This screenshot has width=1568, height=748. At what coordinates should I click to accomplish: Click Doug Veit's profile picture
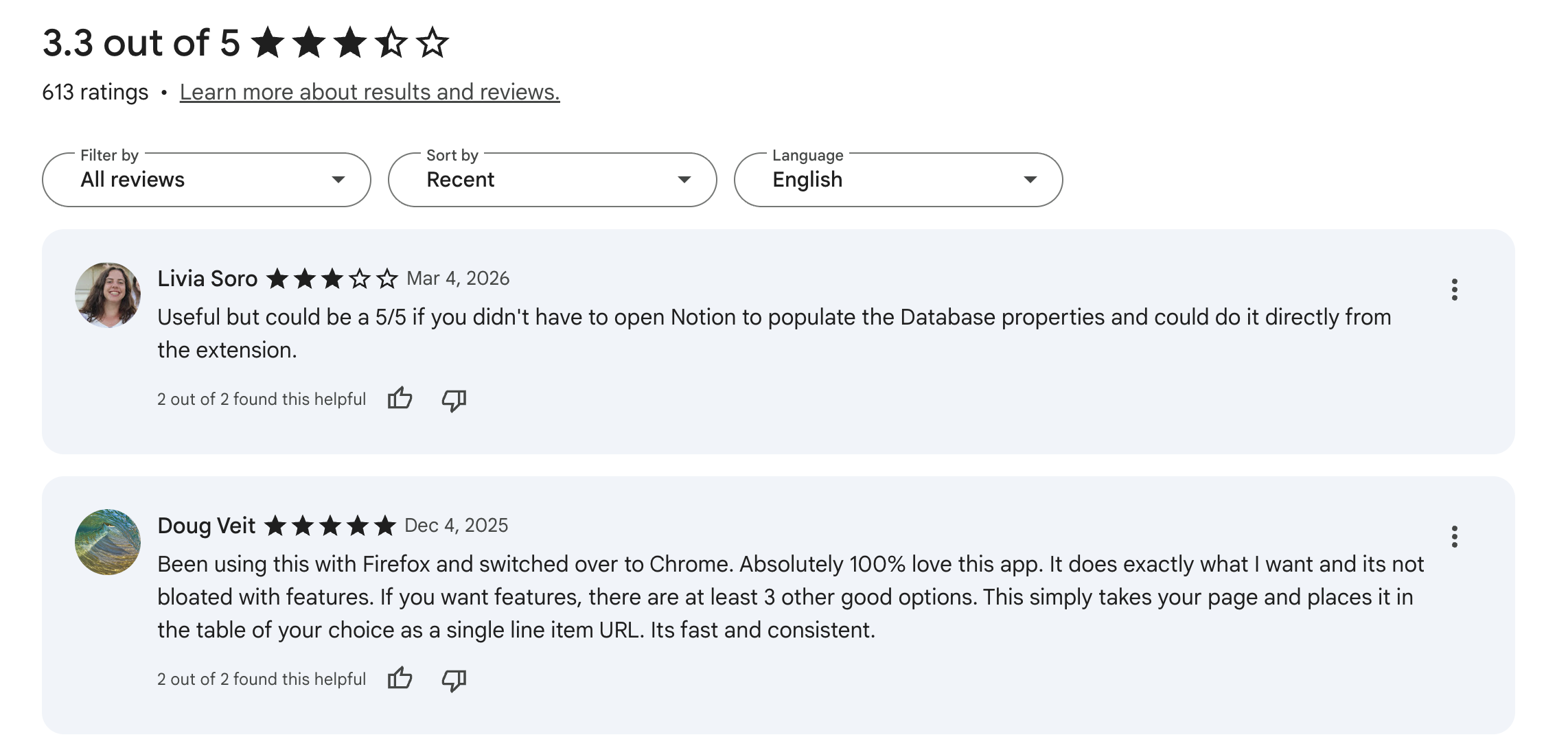[108, 541]
